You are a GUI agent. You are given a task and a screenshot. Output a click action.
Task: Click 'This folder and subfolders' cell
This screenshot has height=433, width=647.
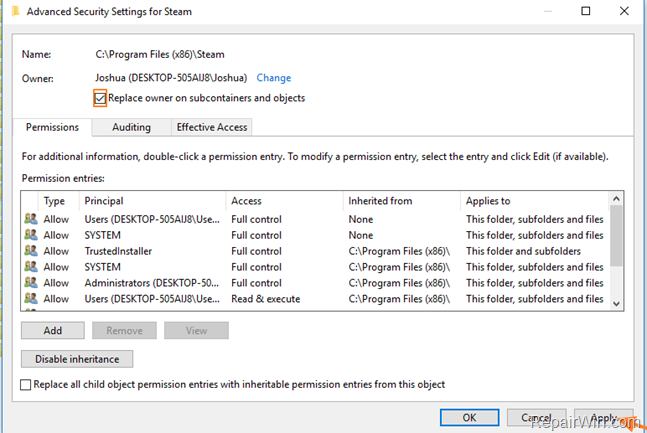(x=523, y=251)
